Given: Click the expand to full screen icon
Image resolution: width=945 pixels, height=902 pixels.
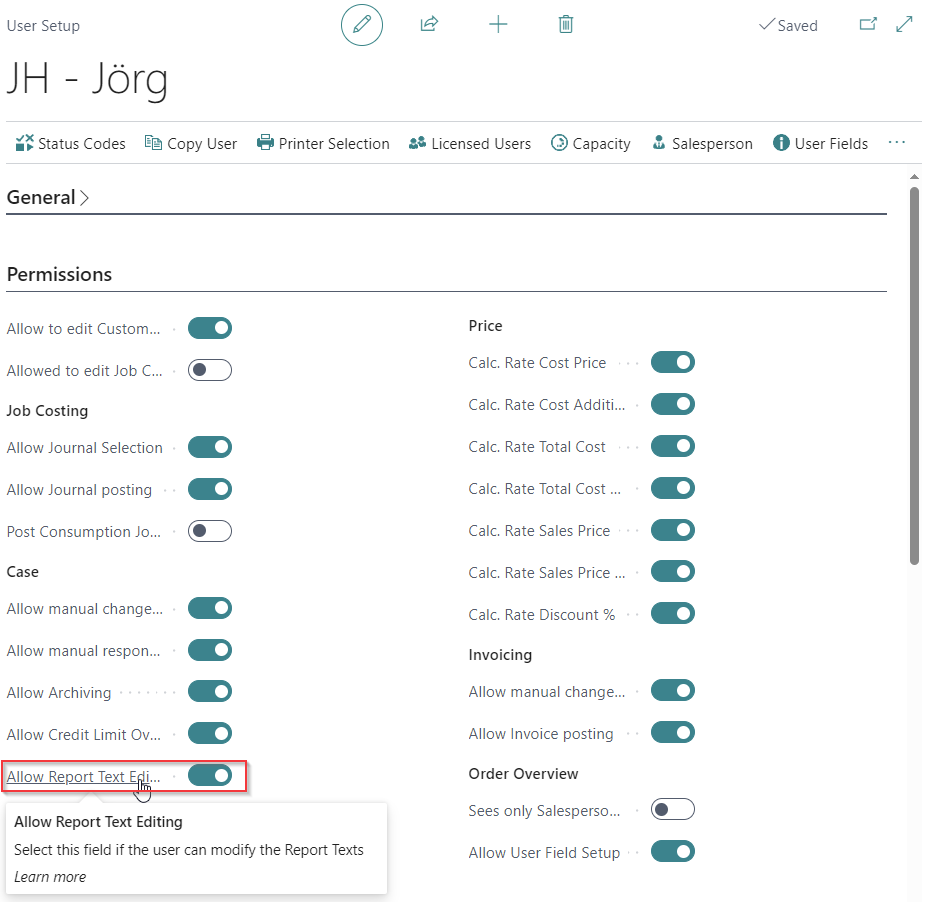Looking at the screenshot, I should point(905,25).
